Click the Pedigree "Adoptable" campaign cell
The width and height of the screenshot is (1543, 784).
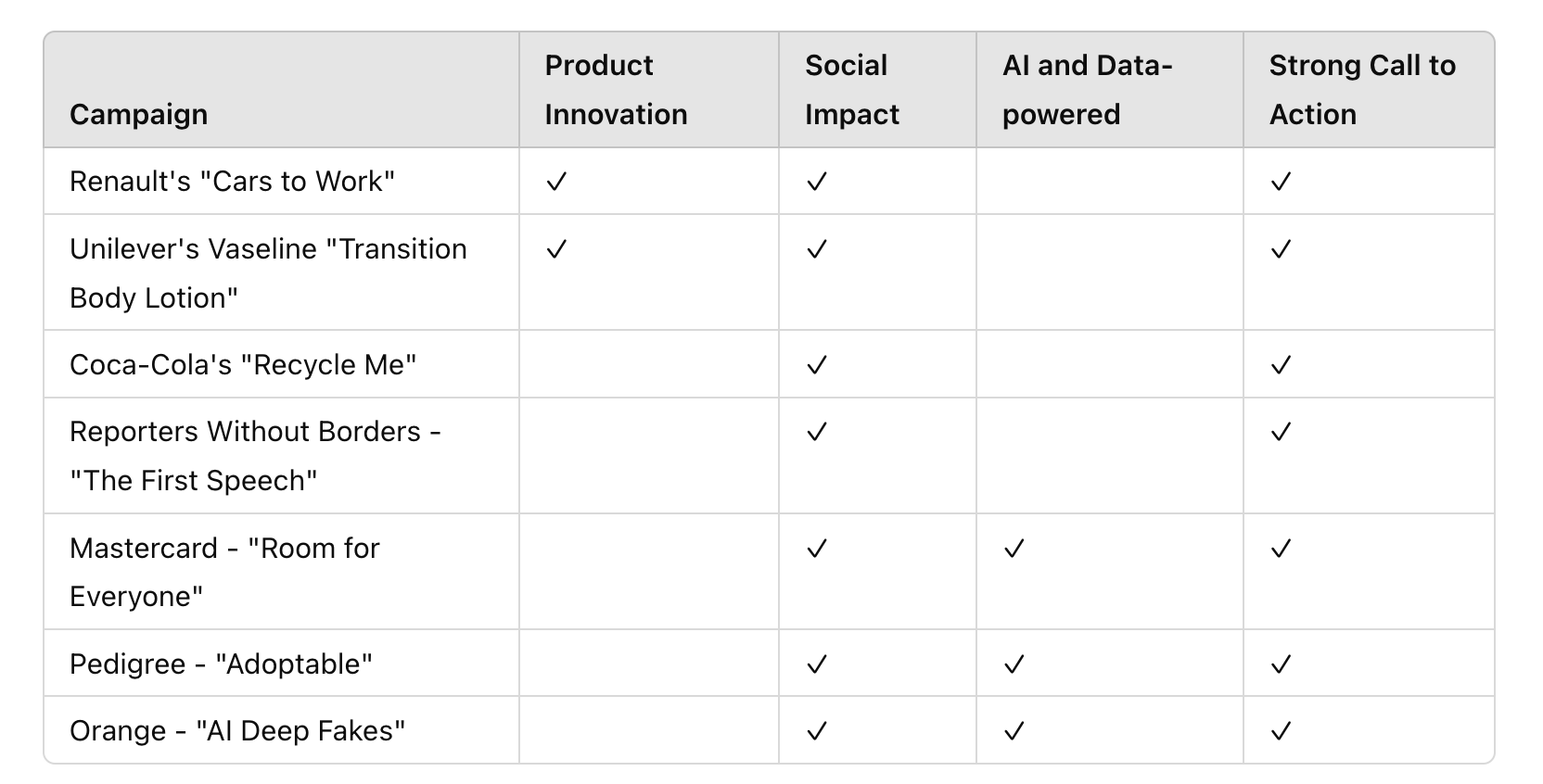[x=221, y=664]
